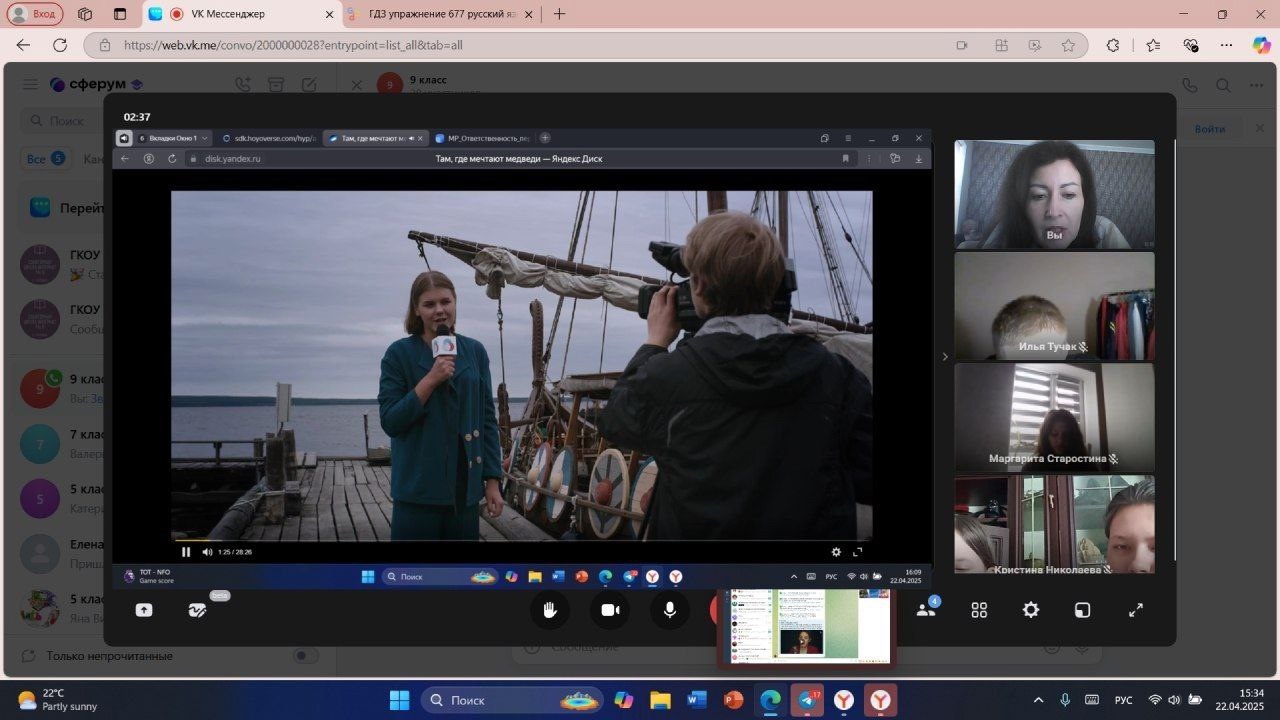Open Edge Settings and more menu
Viewport: 1280px width, 720px height.
1227,45
